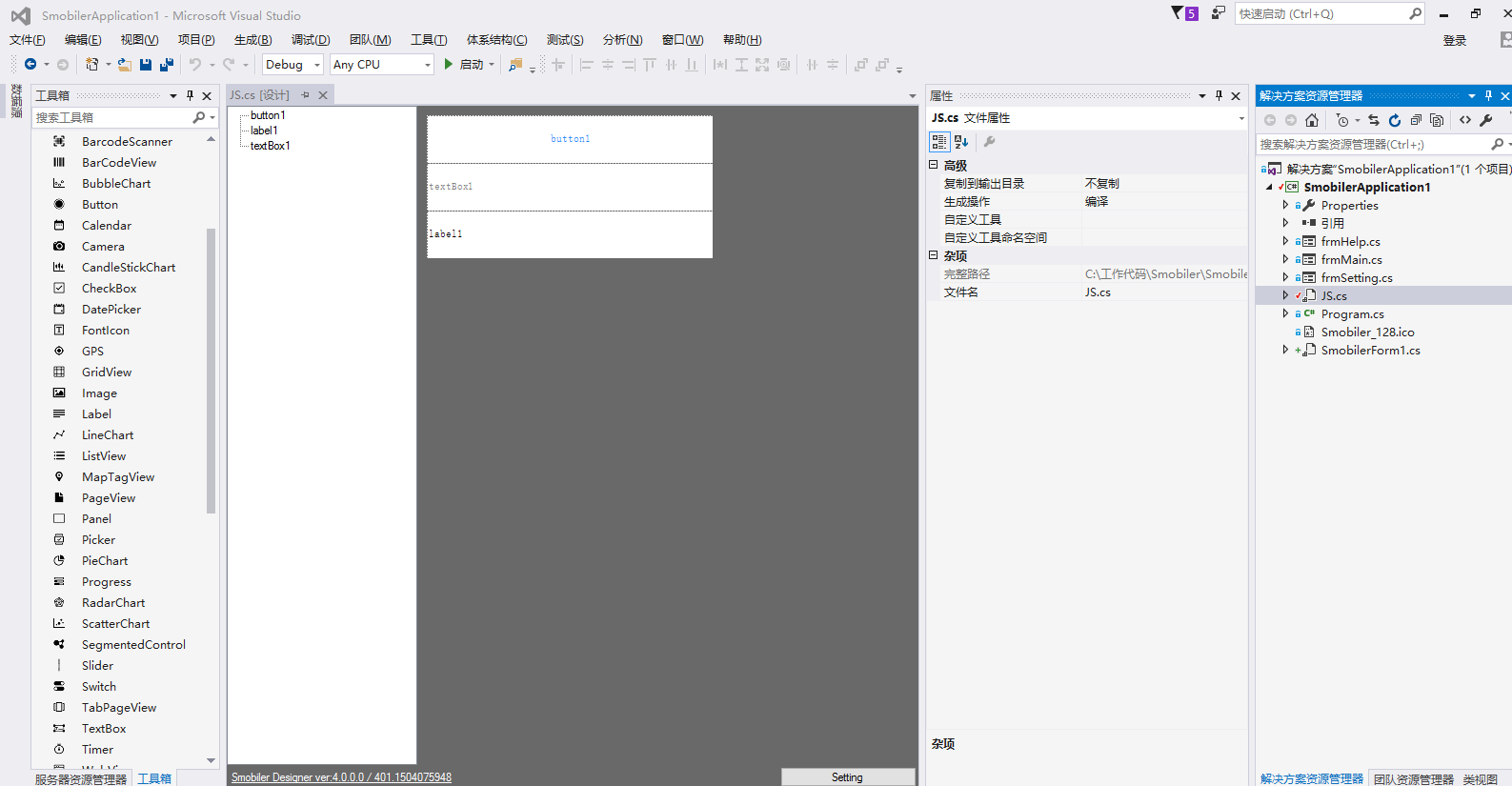Select Smobiler_128.ico in Solution Explorer
Image resolution: width=1512 pixels, height=786 pixels.
click(x=1367, y=333)
